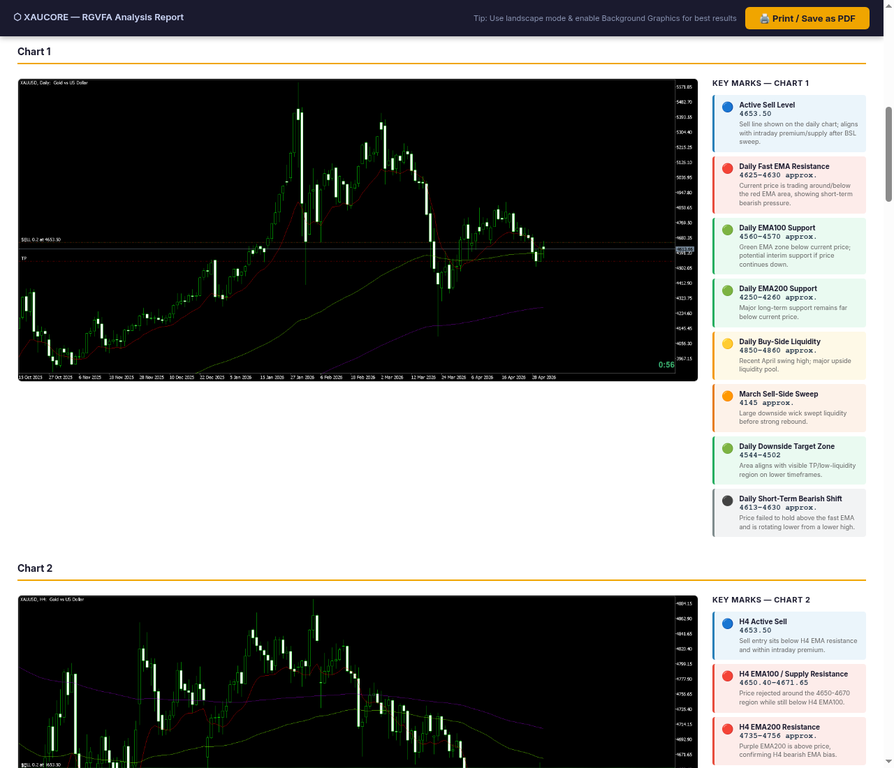Open the Chart 1 daily XAUUSD chart image

click(x=357, y=230)
